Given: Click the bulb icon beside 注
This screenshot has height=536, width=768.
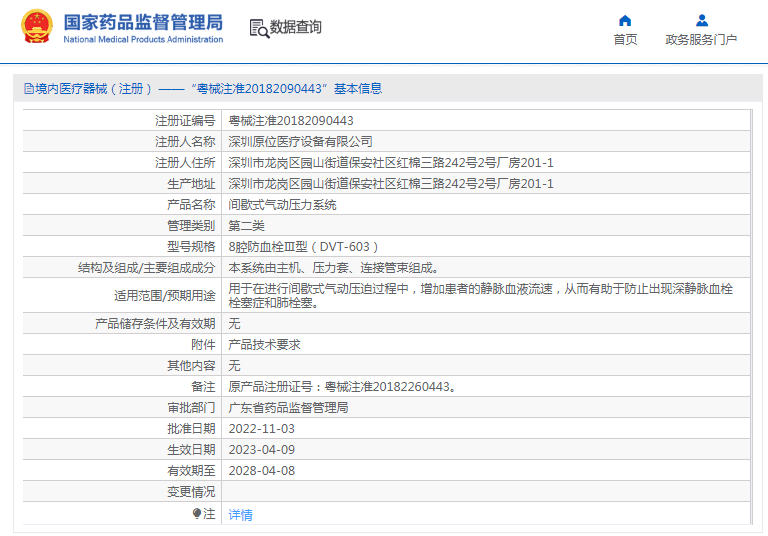Looking at the screenshot, I should [x=197, y=513].
